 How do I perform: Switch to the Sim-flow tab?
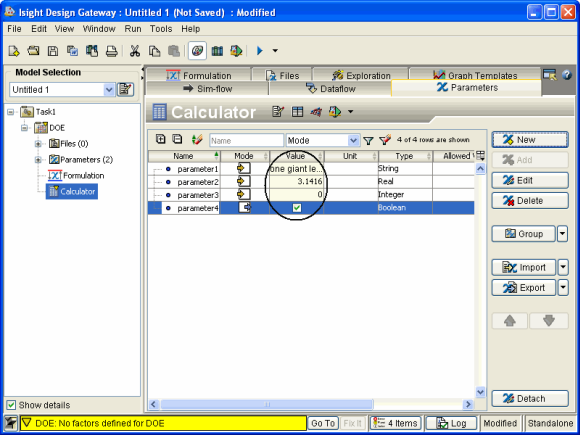(208, 89)
